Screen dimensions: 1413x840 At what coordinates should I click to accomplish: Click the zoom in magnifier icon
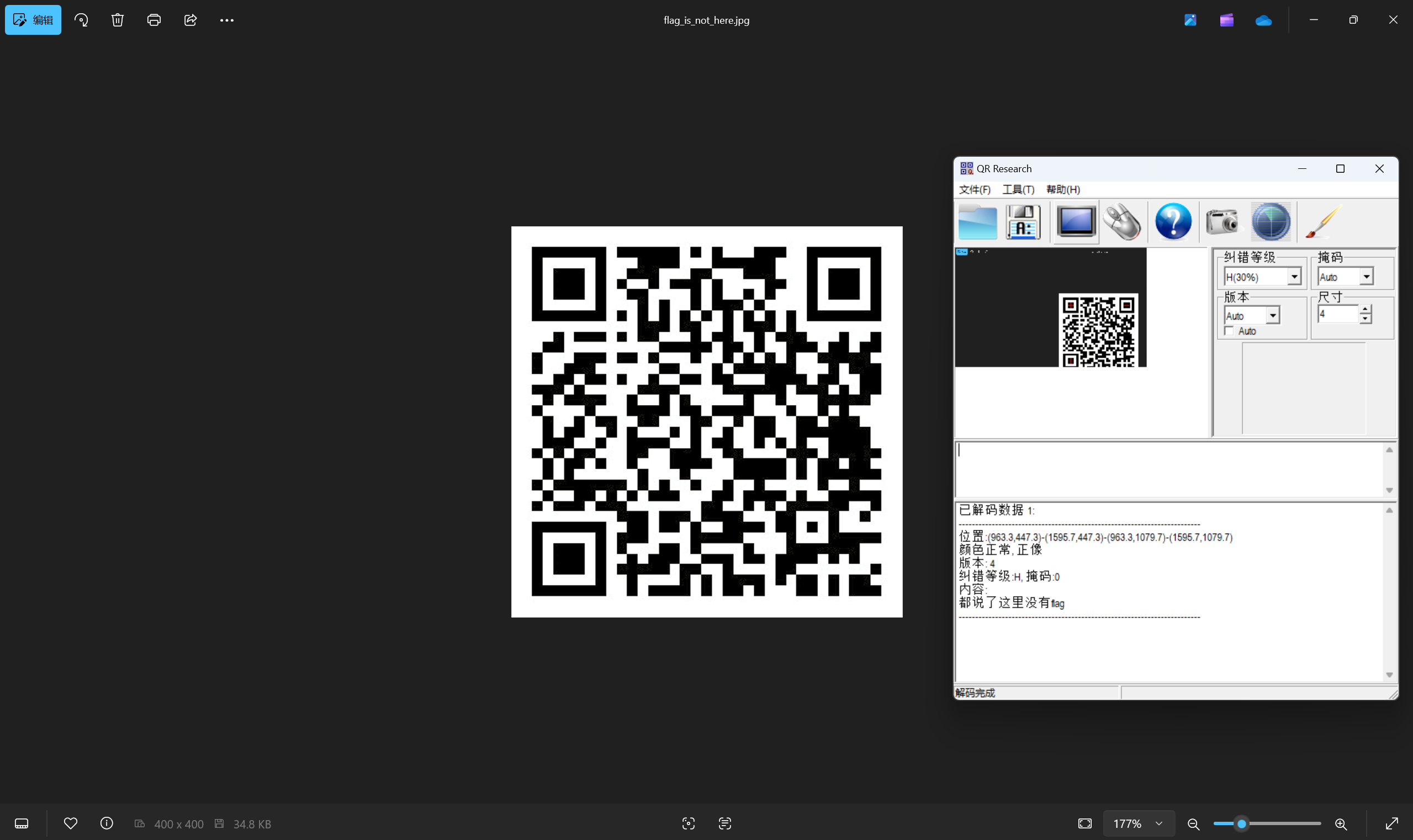[1341, 823]
